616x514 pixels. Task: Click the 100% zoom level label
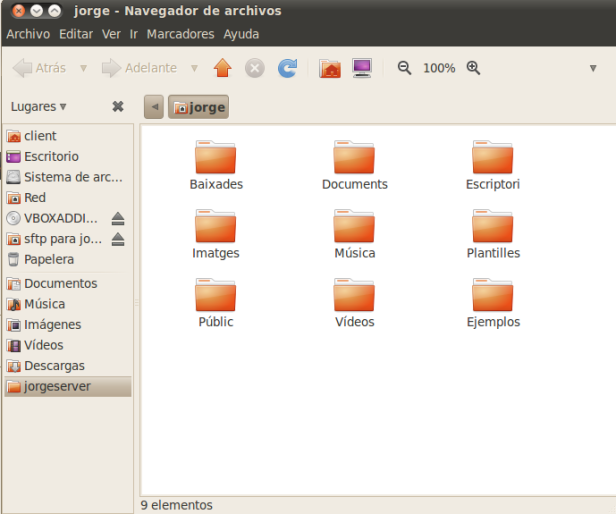click(x=439, y=68)
